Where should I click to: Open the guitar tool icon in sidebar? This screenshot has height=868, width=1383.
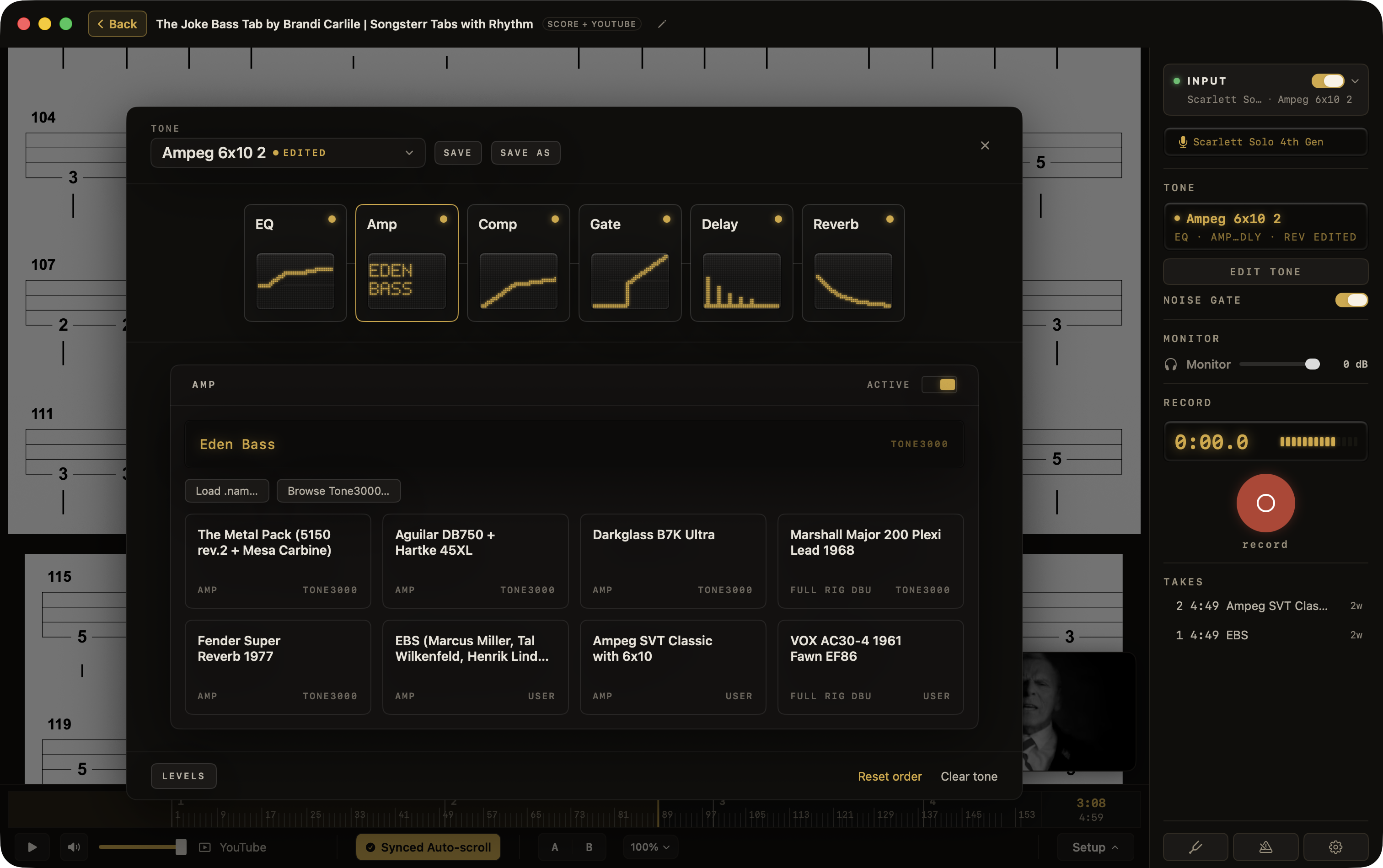coord(1195,847)
